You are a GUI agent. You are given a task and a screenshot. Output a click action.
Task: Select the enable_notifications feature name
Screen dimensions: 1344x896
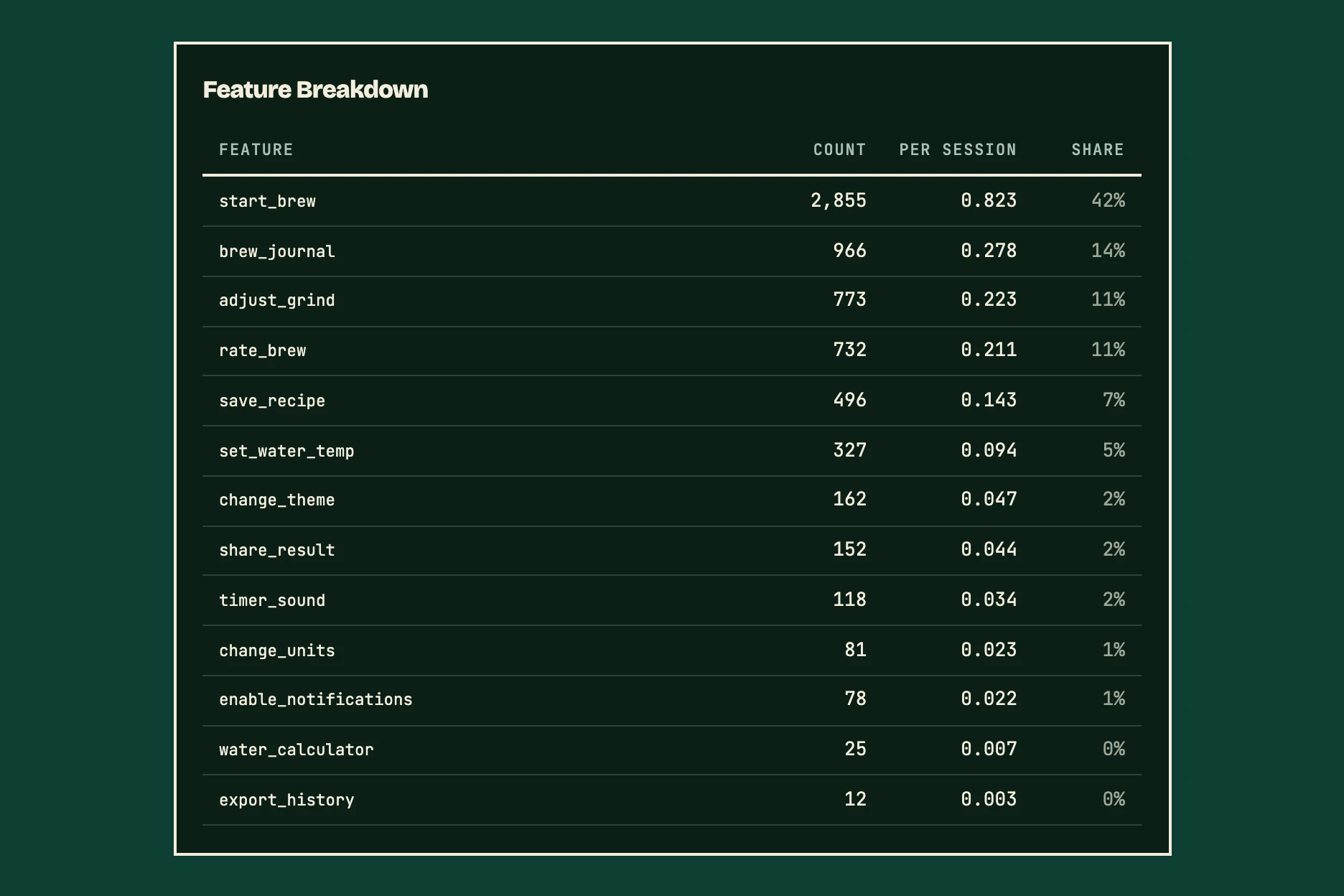pyautogui.click(x=315, y=699)
